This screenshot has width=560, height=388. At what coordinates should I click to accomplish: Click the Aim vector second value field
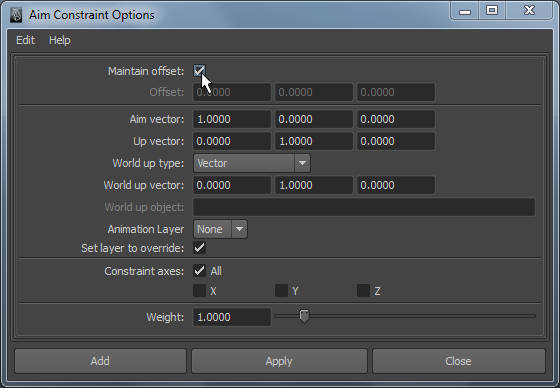pos(314,119)
